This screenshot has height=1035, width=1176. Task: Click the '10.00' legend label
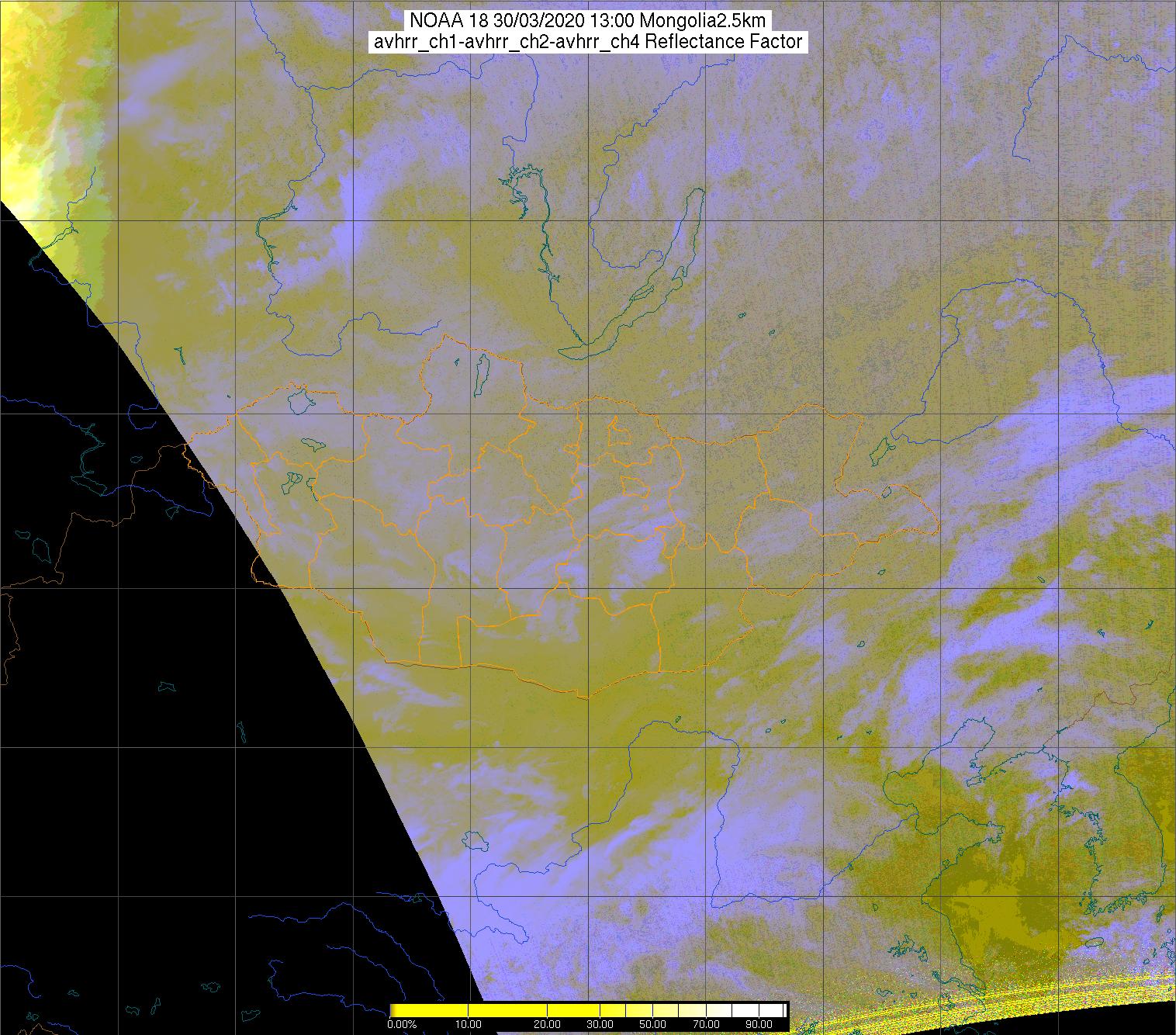[469, 1026]
